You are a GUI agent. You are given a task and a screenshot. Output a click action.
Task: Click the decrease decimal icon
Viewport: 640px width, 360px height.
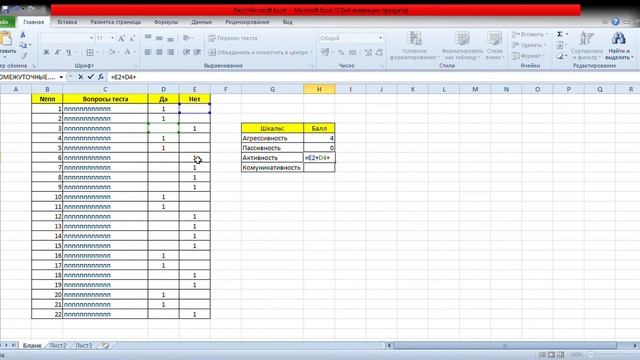pyautogui.click(x=379, y=52)
